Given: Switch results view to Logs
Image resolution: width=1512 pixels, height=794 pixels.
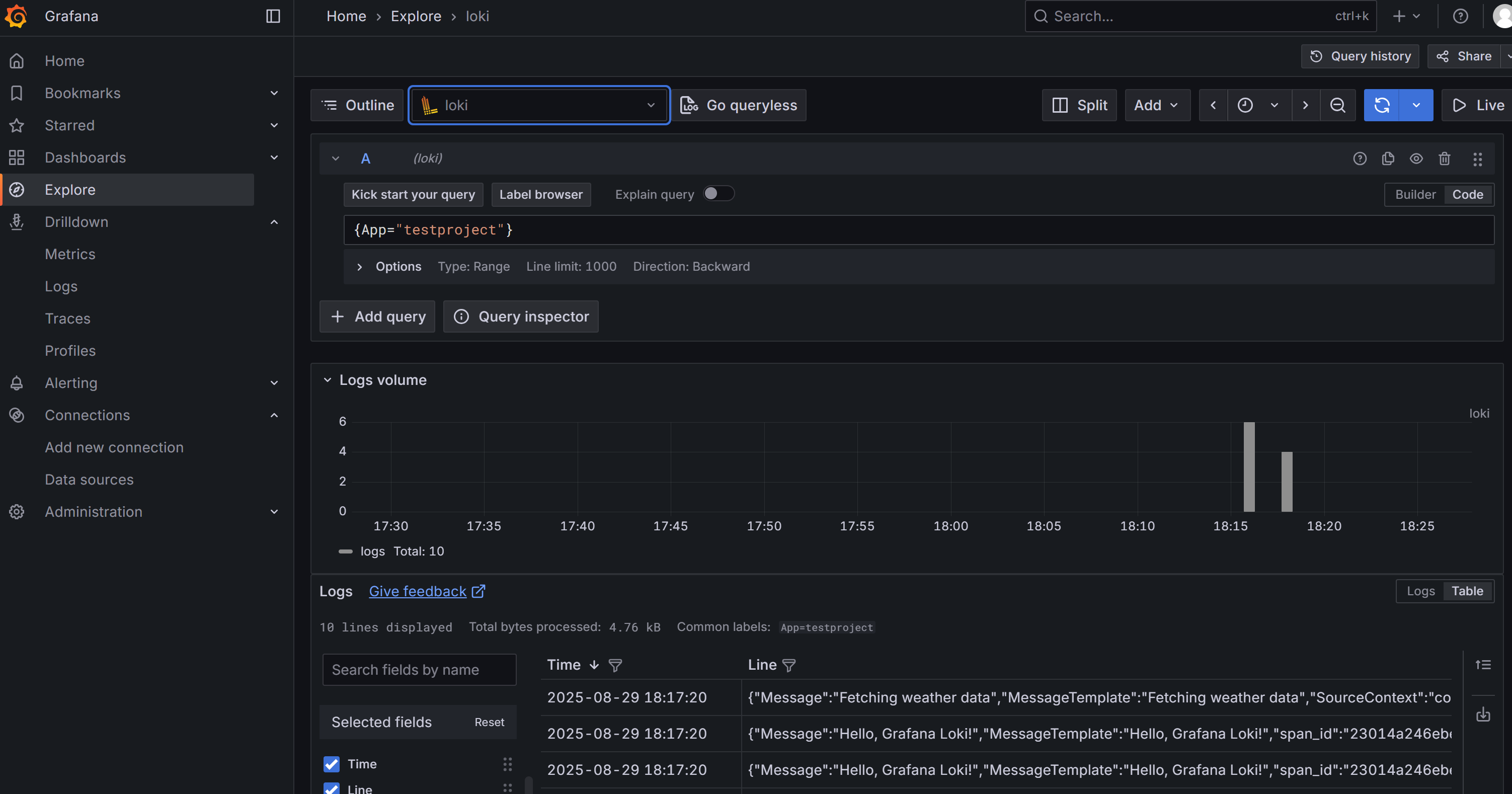Looking at the screenshot, I should tap(1420, 591).
